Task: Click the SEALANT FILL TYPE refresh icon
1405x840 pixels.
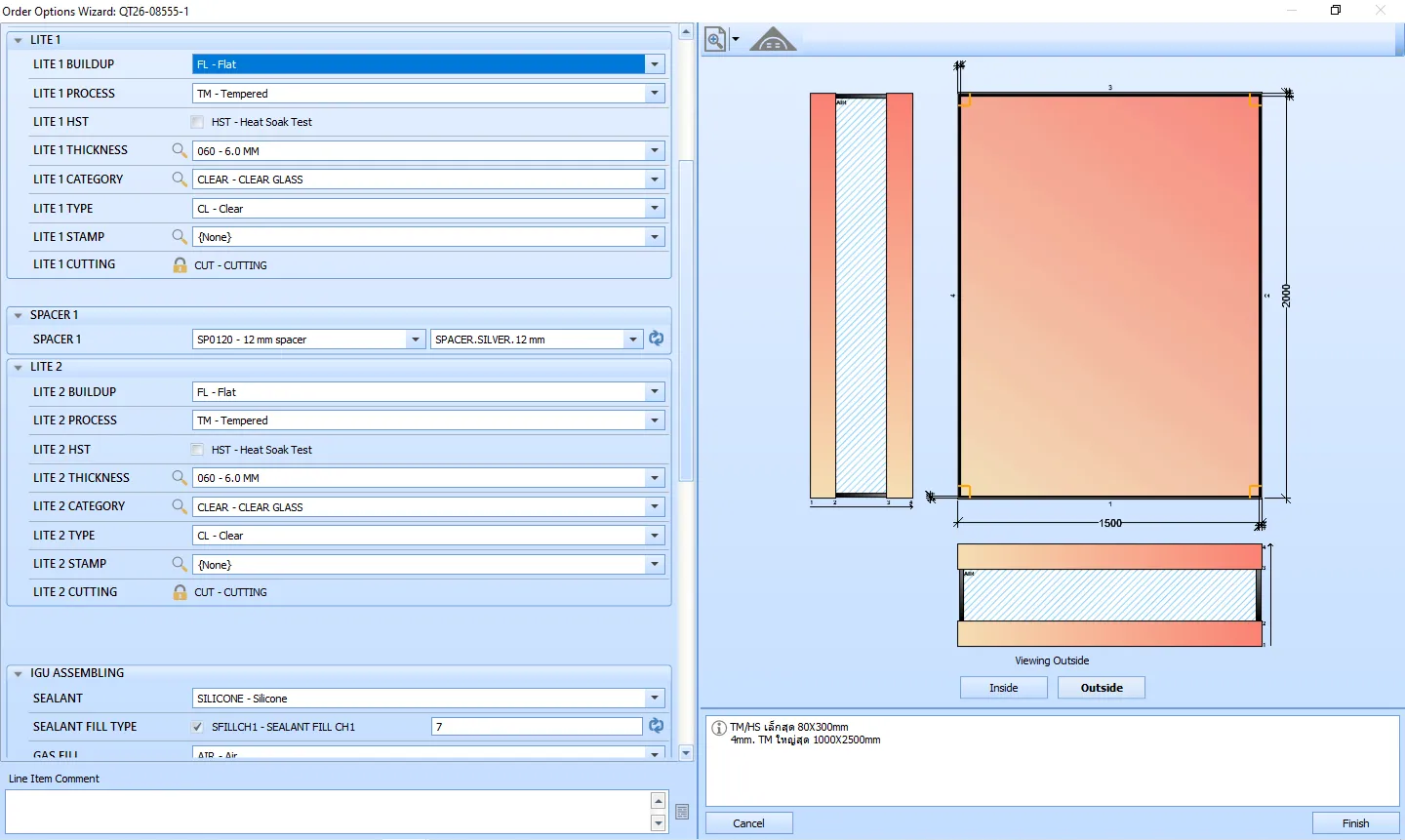Action: (x=657, y=726)
